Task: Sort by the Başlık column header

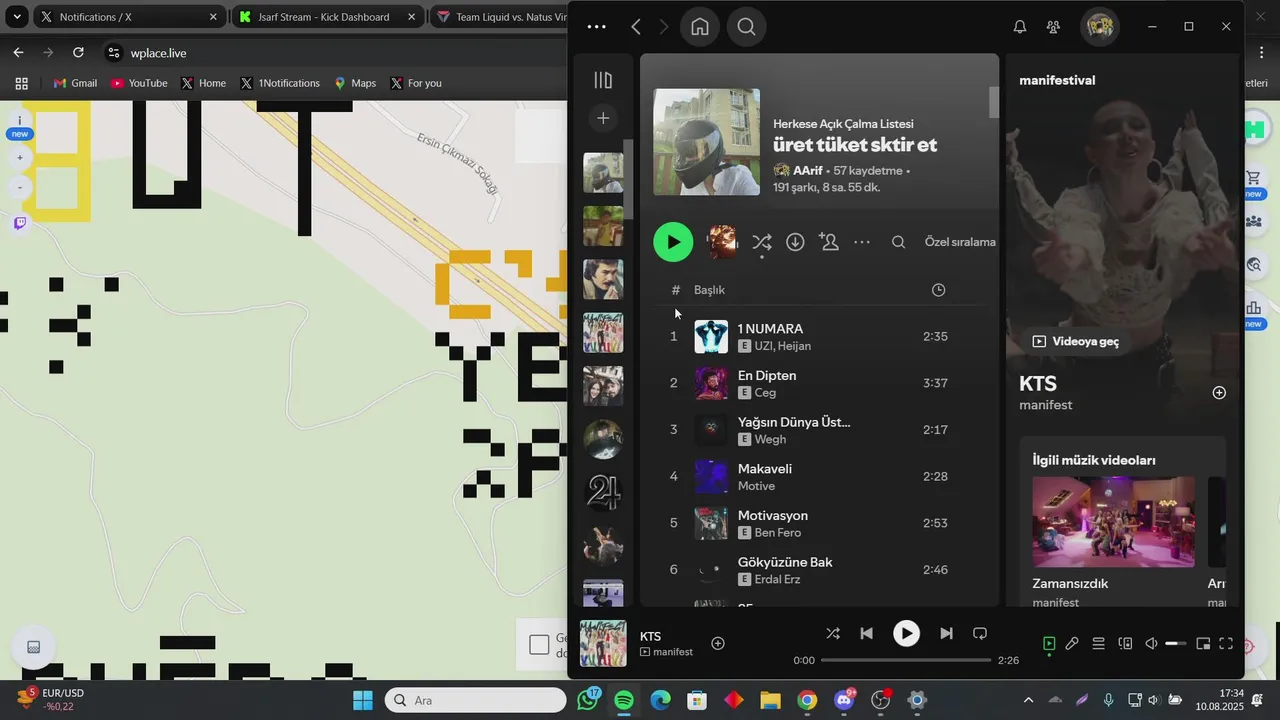Action: point(709,290)
